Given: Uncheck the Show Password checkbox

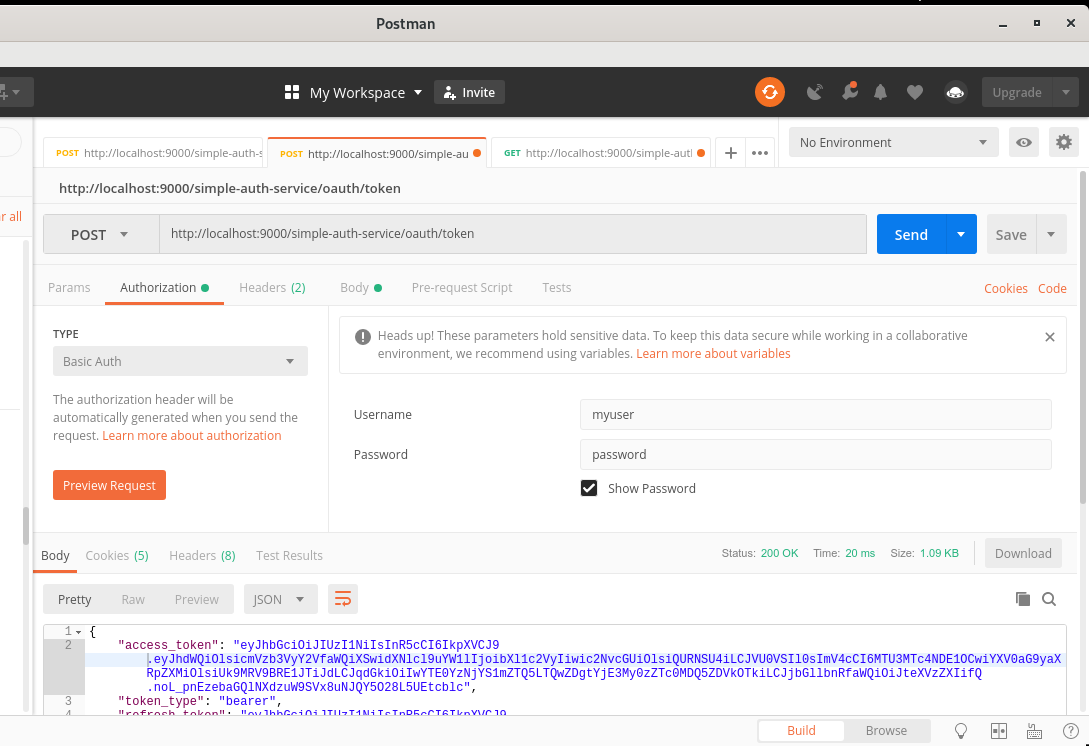Looking at the screenshot, I should point(589,488).
